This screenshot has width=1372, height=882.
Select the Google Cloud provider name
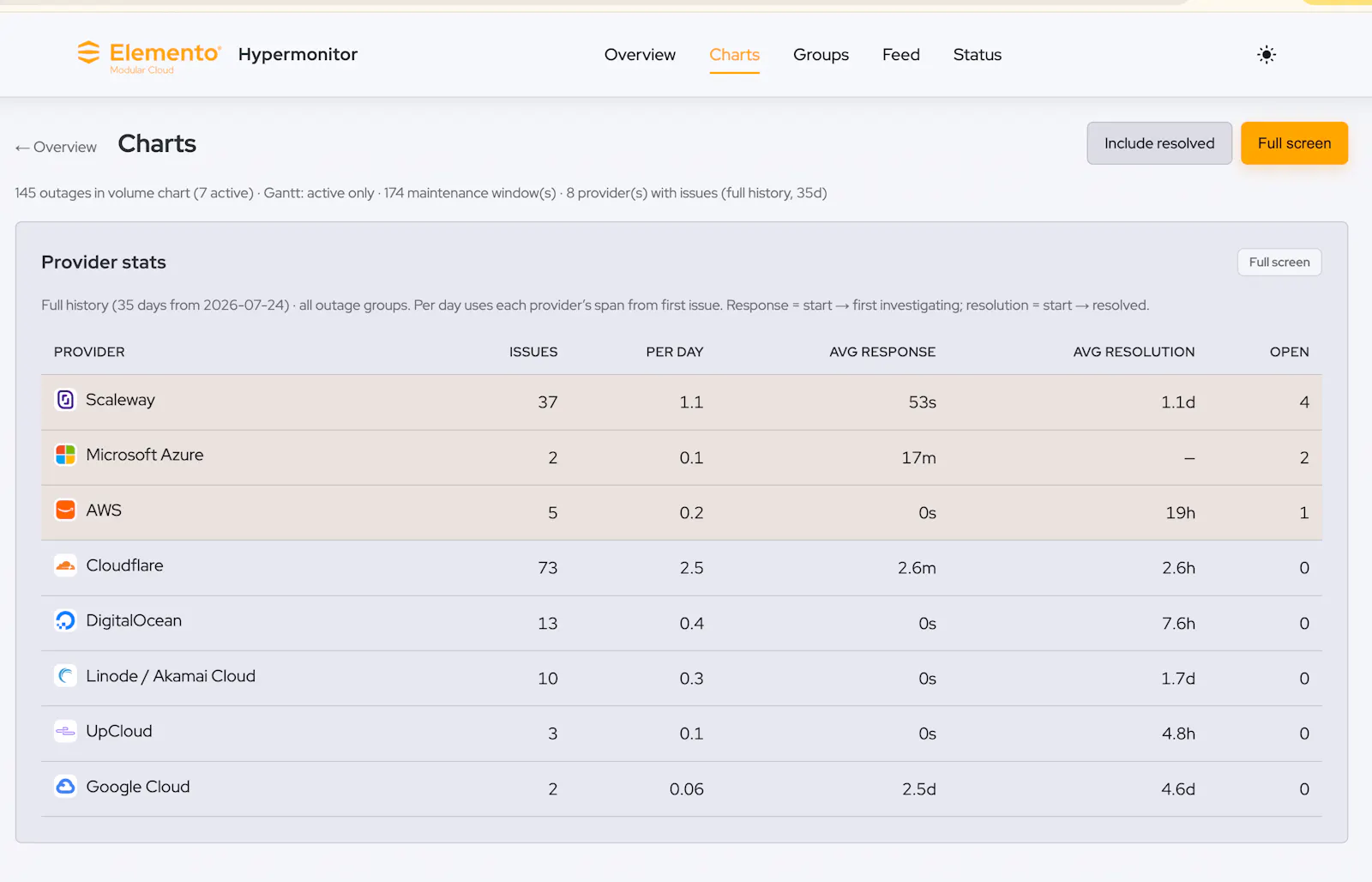click(138, 787)
